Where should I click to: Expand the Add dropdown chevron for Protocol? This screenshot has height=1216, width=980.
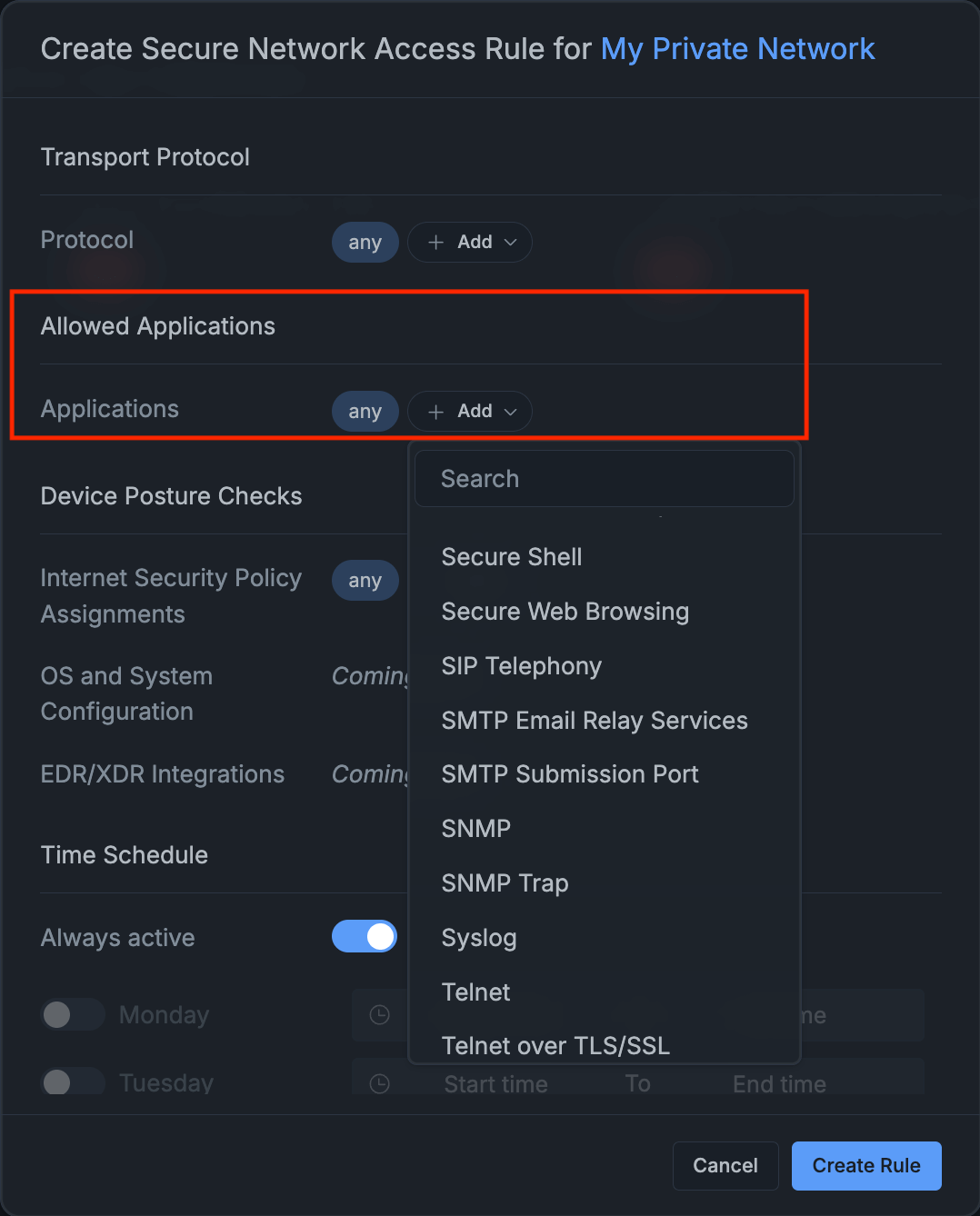point(510,242)
